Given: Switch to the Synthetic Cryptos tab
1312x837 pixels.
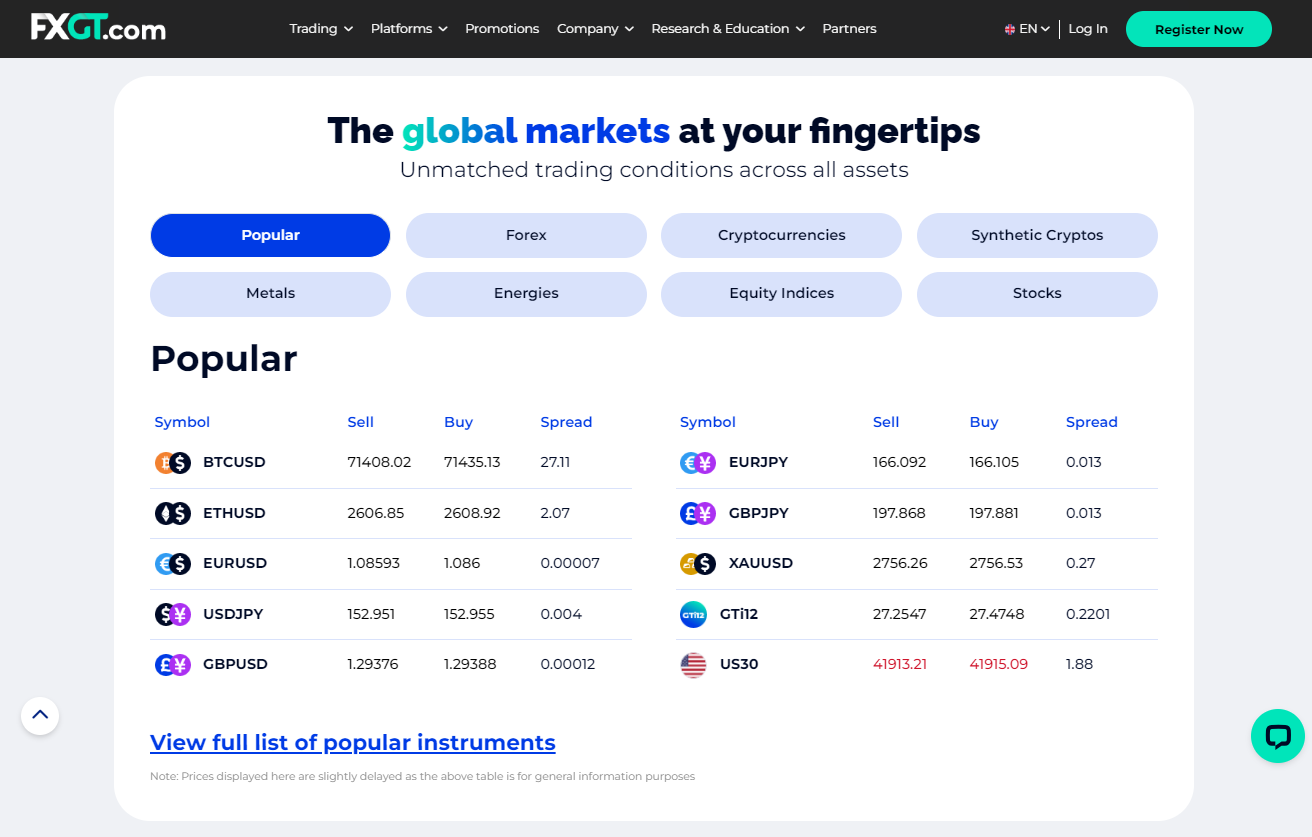Looking at the screenshot, I should coord(1037,235).
